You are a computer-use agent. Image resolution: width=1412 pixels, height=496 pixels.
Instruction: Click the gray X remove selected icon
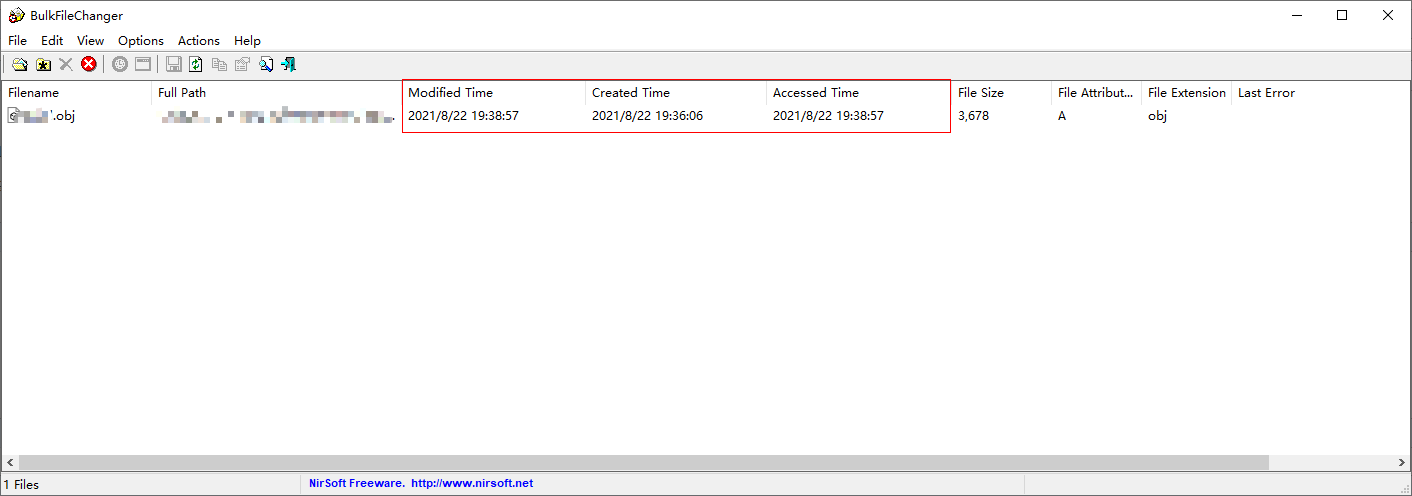pos(66,64)
